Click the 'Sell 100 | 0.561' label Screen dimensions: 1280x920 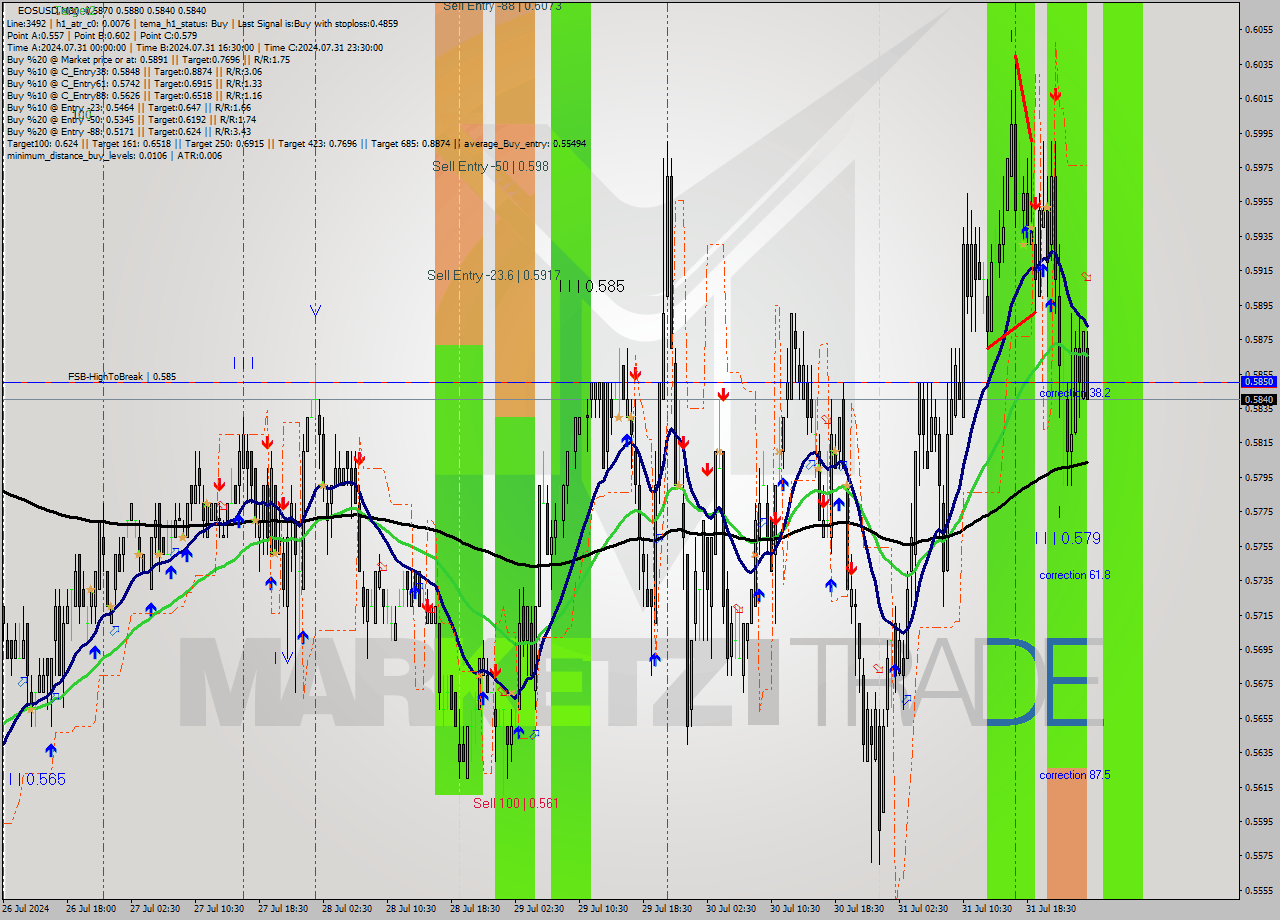point(516,803)
